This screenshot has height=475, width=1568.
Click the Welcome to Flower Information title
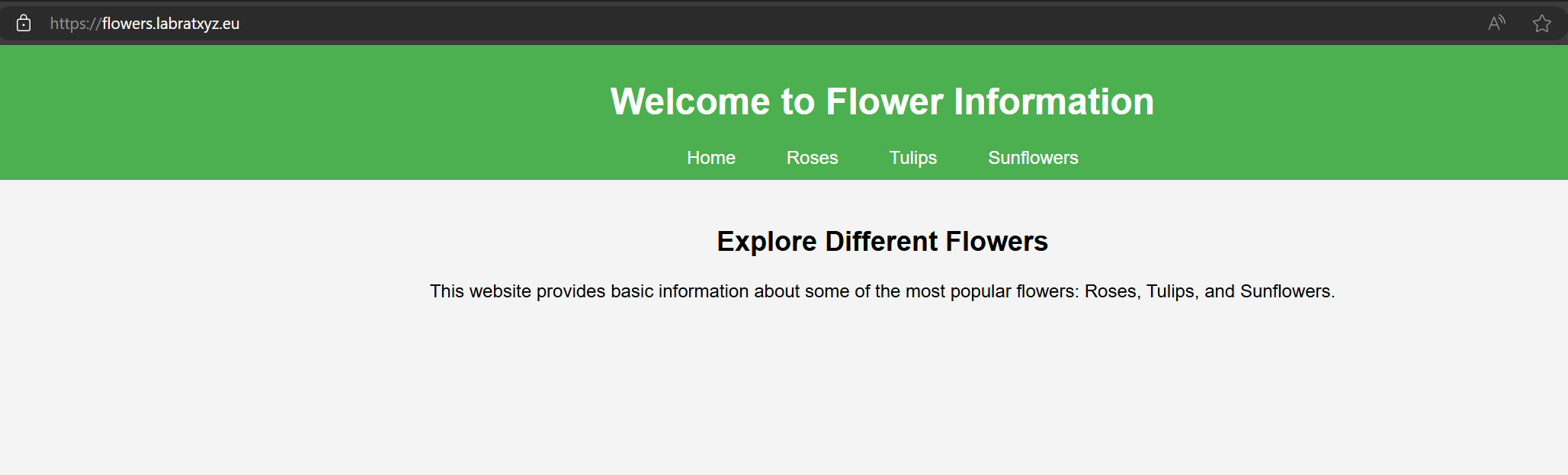(882, 101)
